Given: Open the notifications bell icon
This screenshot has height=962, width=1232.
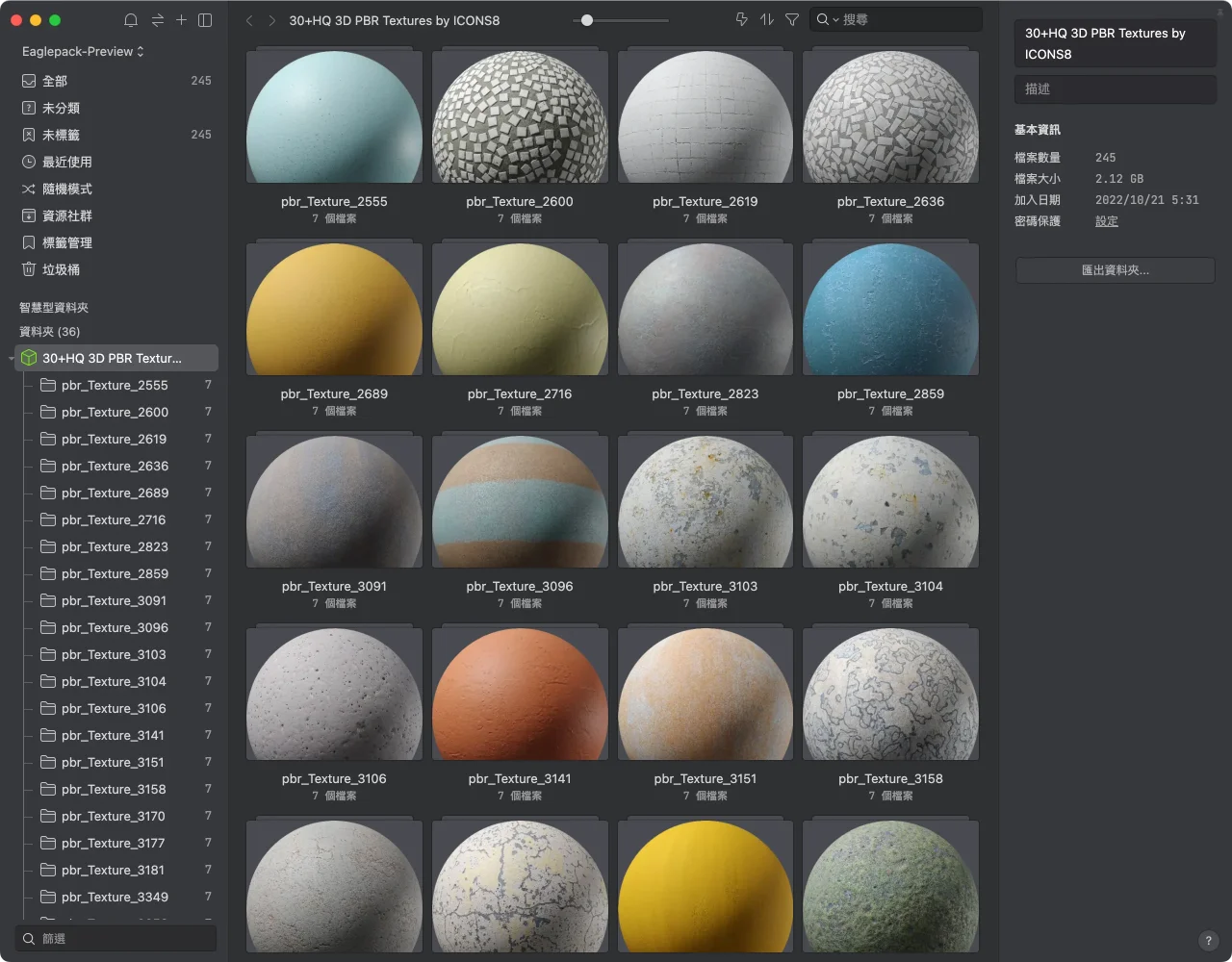Looking at the screenshot, I should click(x=131, y=20).
